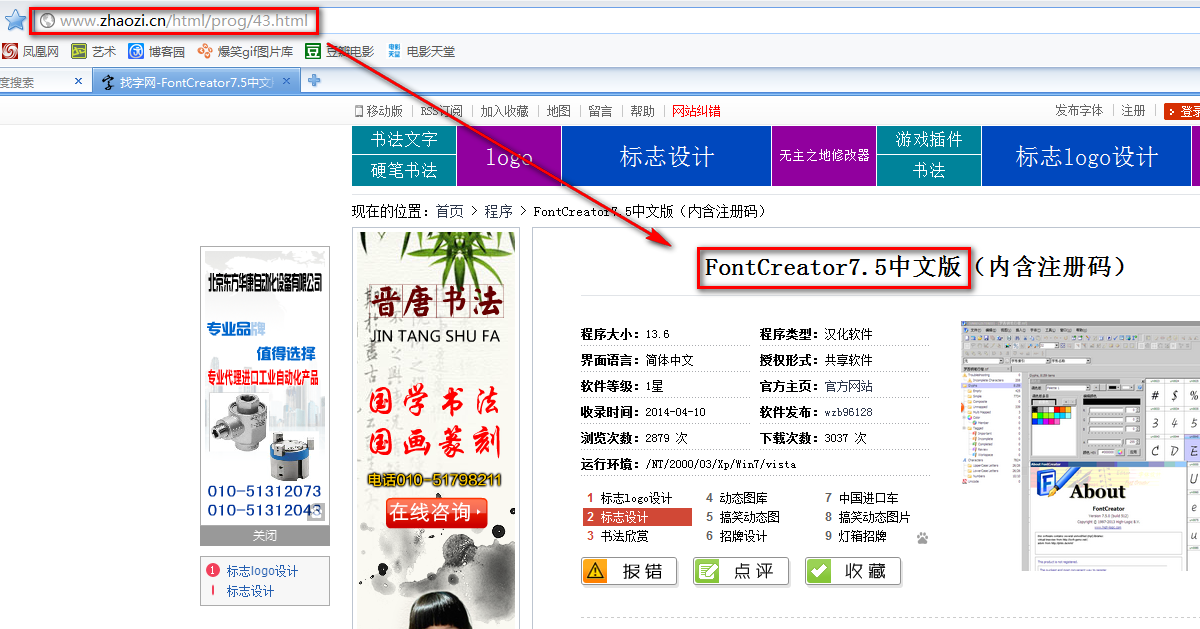
Task: Click the teal 书法 banner tile
Action: click(929, 171)
